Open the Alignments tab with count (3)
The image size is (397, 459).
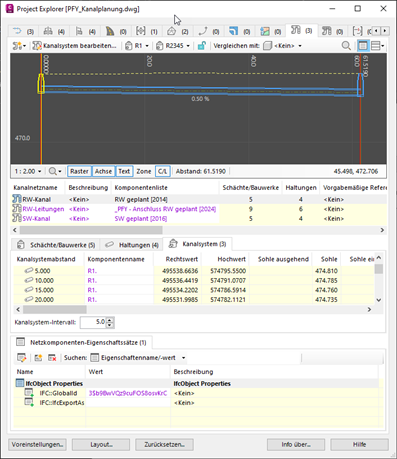pyautogui.click(x=23, y=32)
